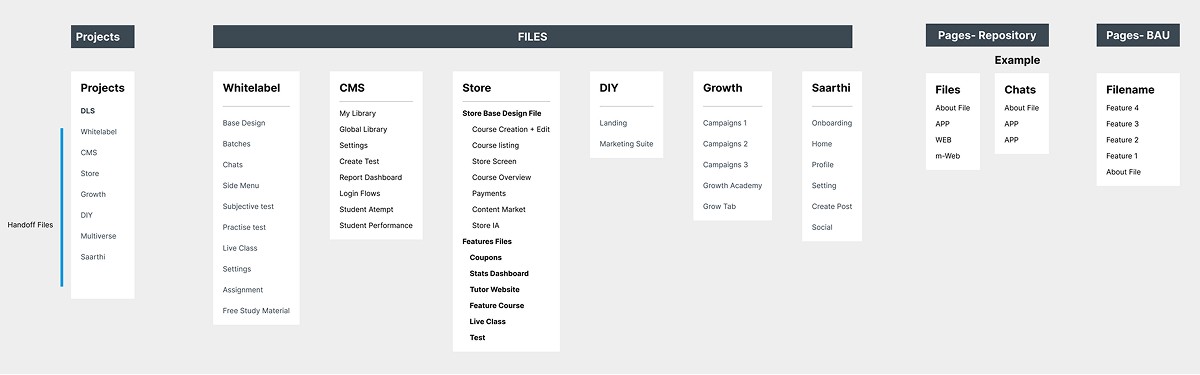The height and width of the screenshot is (375, 1200).
Task: Click the Example label above Chats
Action: (1017, 60)
